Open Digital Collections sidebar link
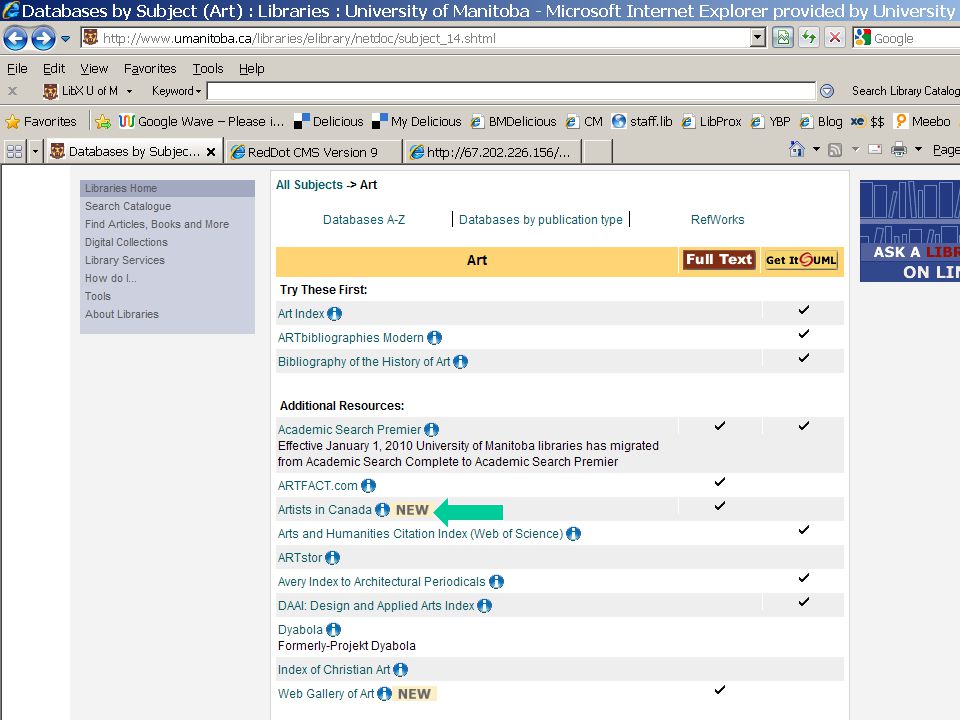Screen dimensions: 960x720 126,242
